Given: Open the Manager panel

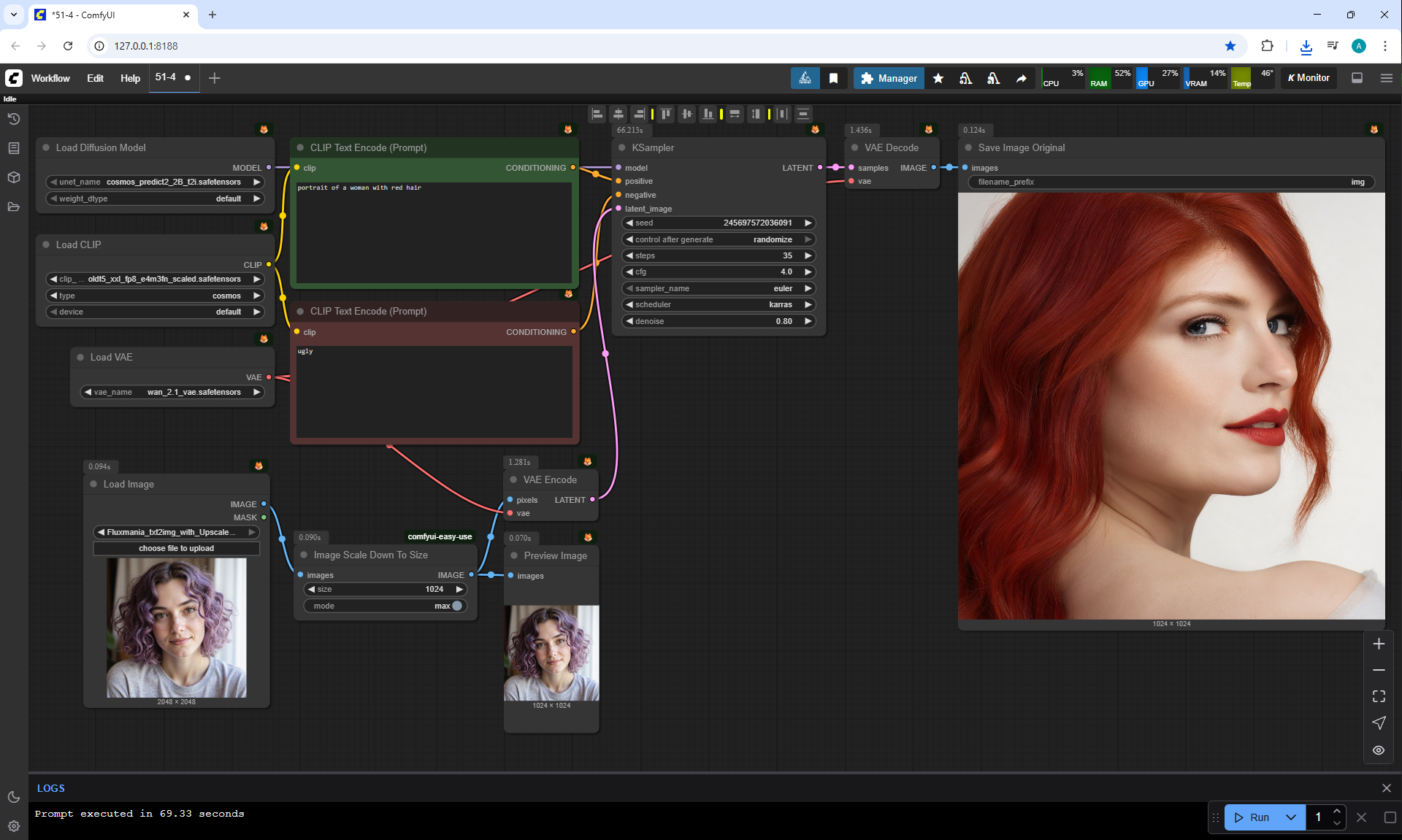Looking at the screenshot, I should [889, 78].
